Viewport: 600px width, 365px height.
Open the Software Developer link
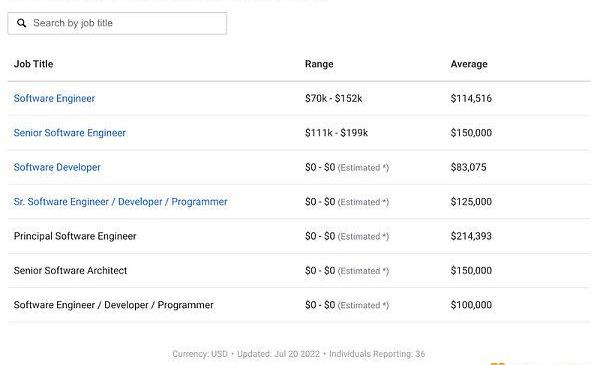tap(57, 167)
